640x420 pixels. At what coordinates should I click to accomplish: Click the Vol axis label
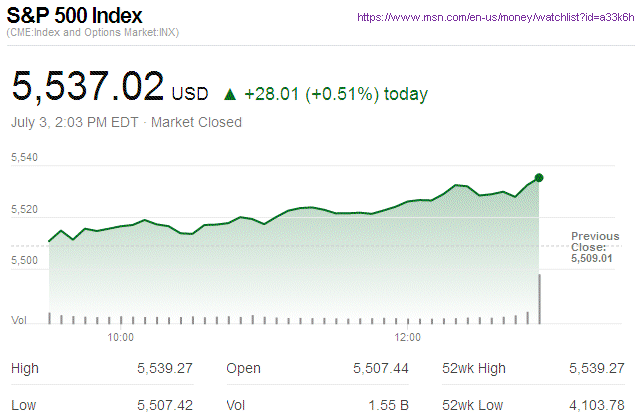click(x=19, y=320)
